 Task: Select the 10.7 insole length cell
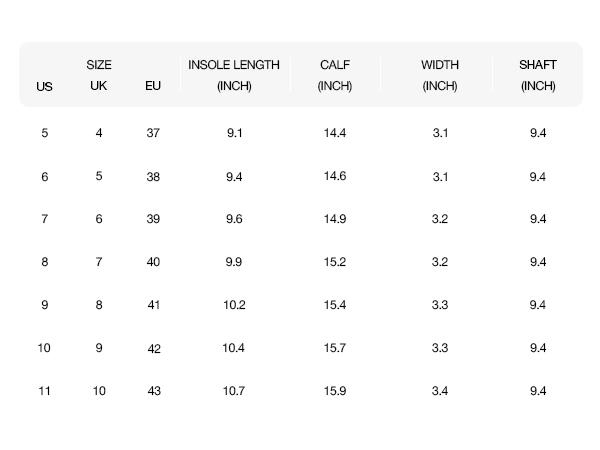coord(234,391)
